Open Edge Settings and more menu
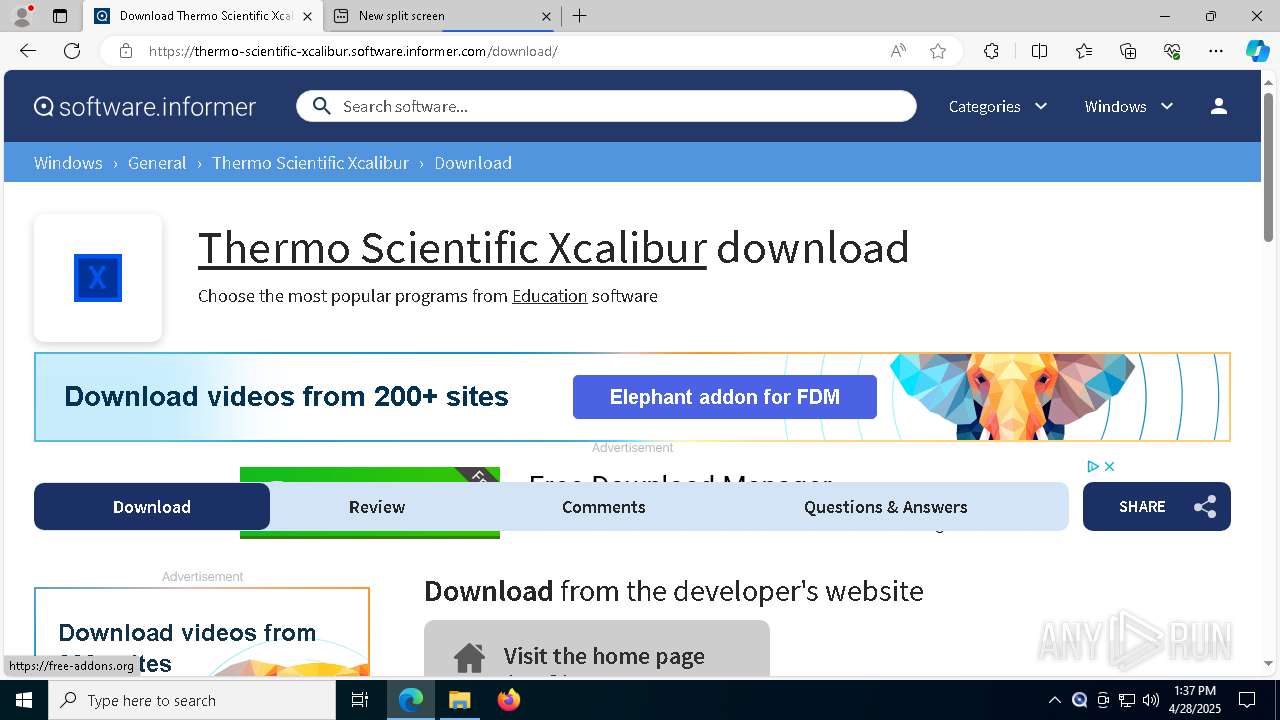The image size is (1280, 720). (1216, 51)
